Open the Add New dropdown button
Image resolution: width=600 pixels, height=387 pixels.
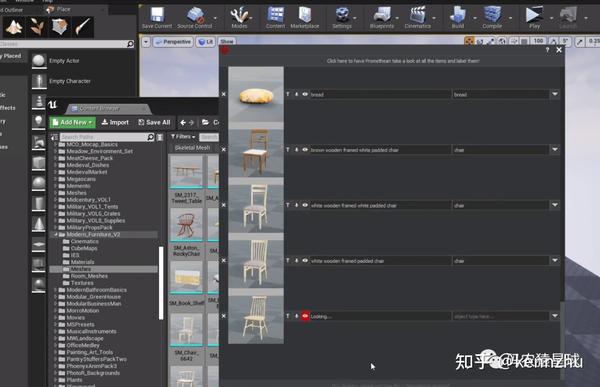tap(72, 122)
